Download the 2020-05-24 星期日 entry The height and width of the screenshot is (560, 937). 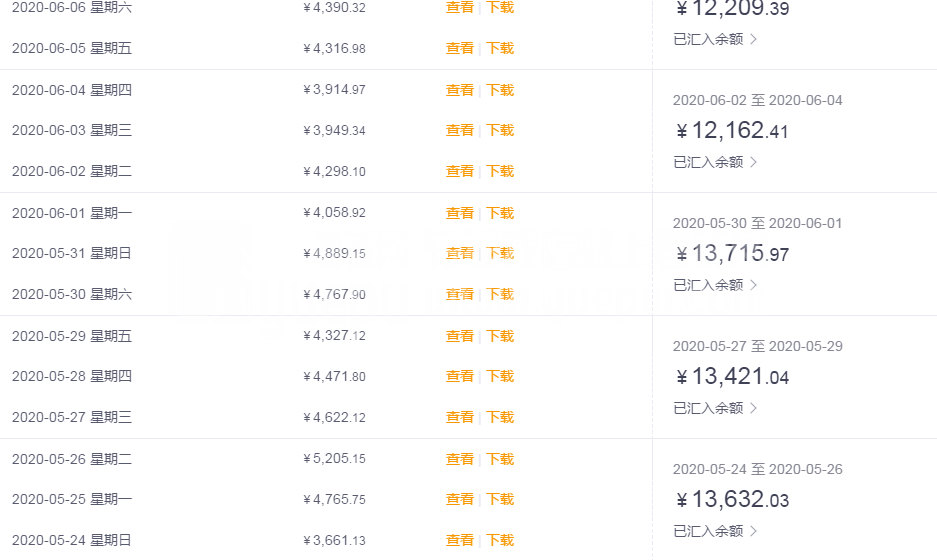[500, 540]
